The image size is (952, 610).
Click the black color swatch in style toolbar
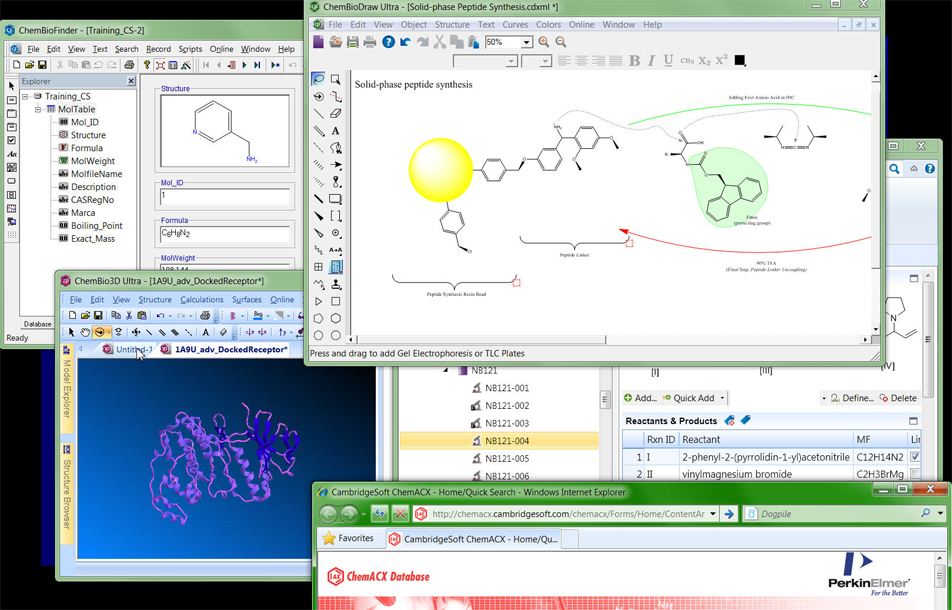pos(740,61)
